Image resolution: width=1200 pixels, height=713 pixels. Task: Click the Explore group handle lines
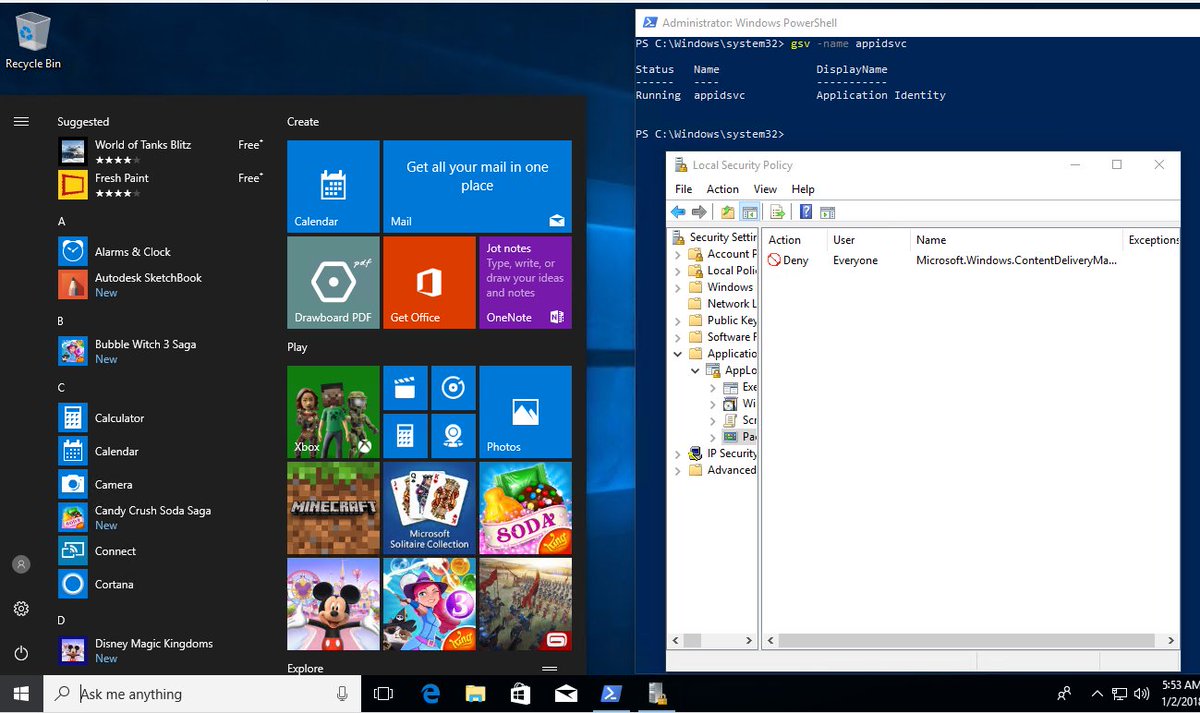(x=549, y=668)
